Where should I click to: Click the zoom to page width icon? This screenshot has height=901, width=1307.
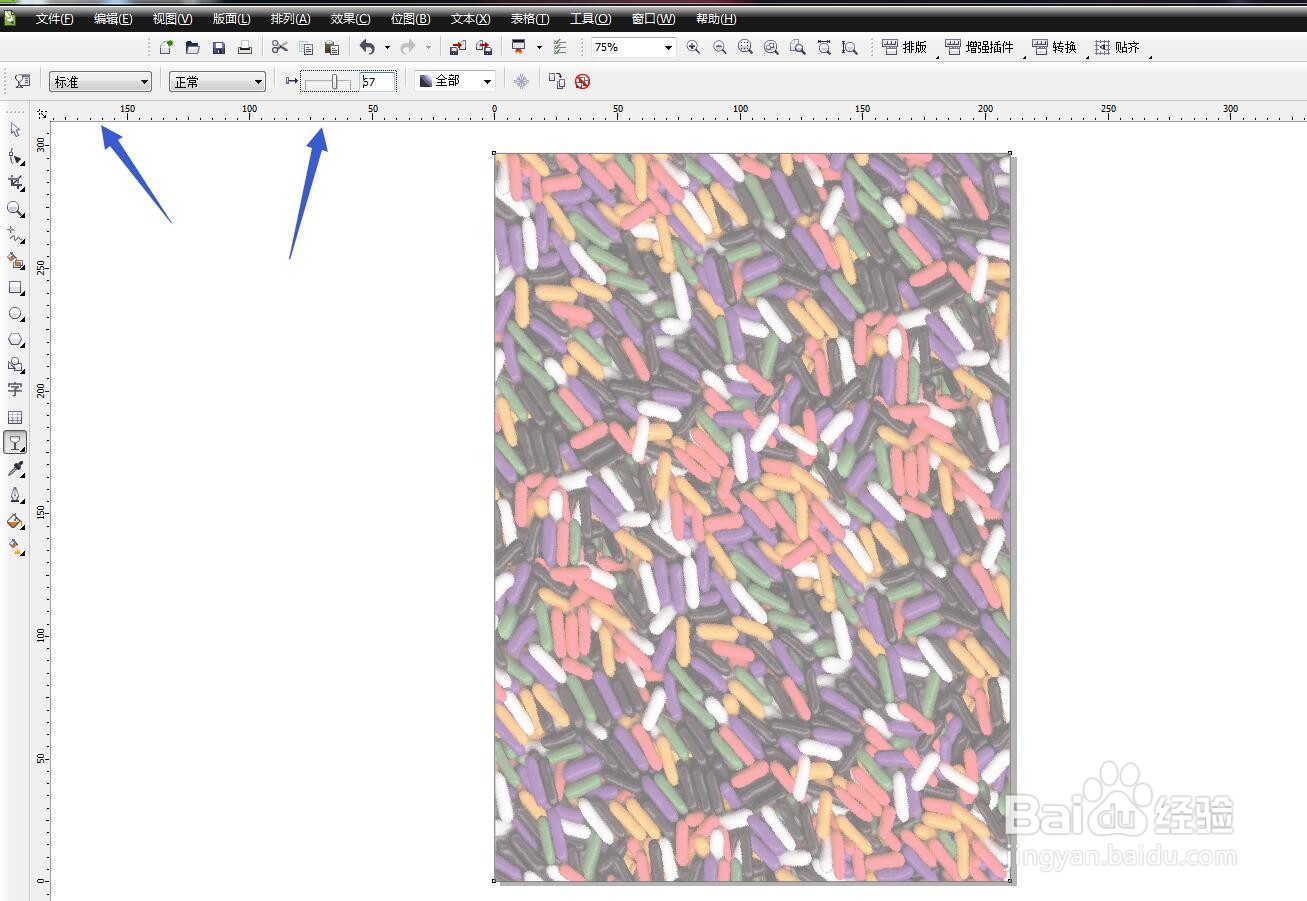[x=823, y=47]
